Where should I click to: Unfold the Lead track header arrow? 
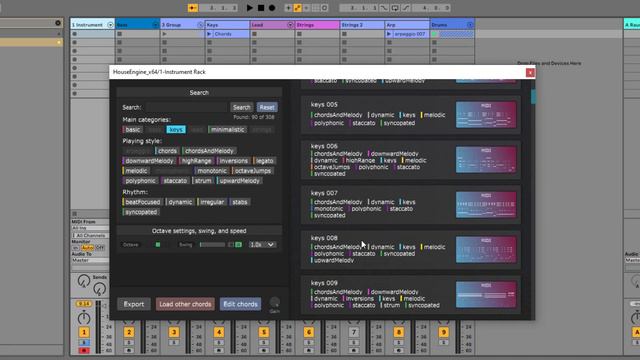pyautogui.click(x=290, y=25)
